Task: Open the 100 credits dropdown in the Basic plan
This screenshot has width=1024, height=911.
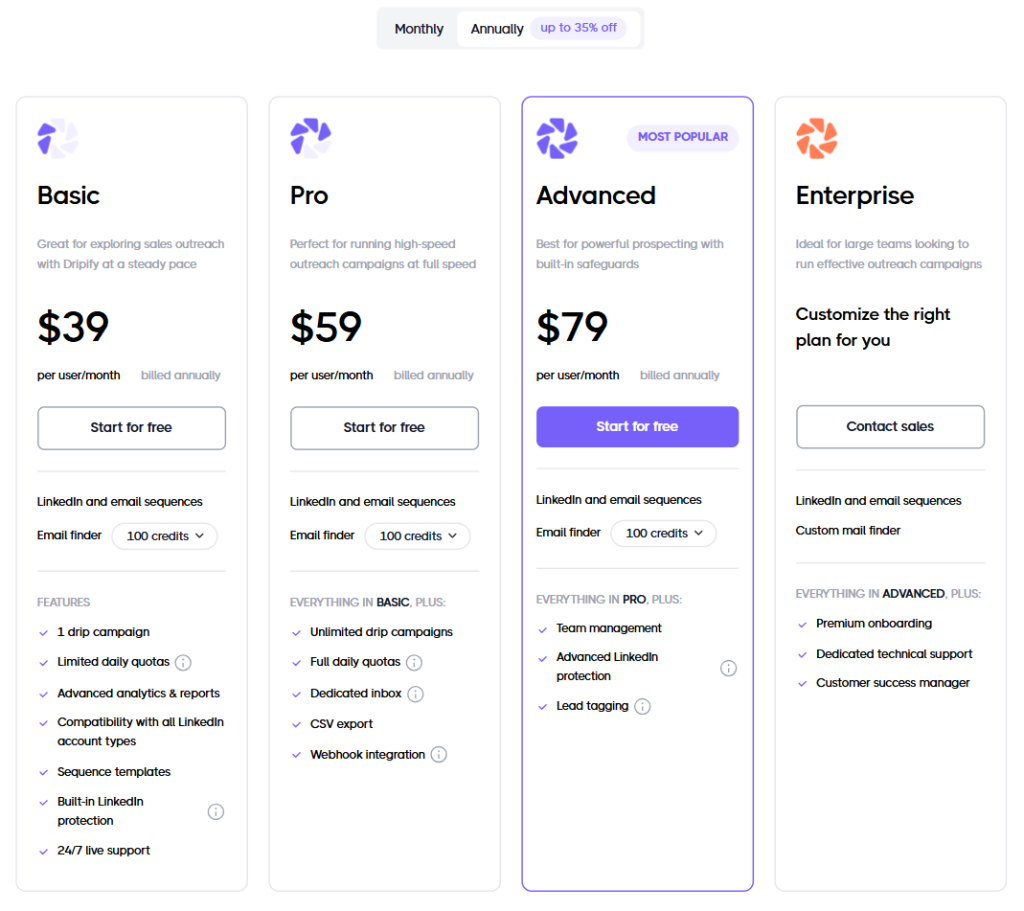Action: click(164, 536)
